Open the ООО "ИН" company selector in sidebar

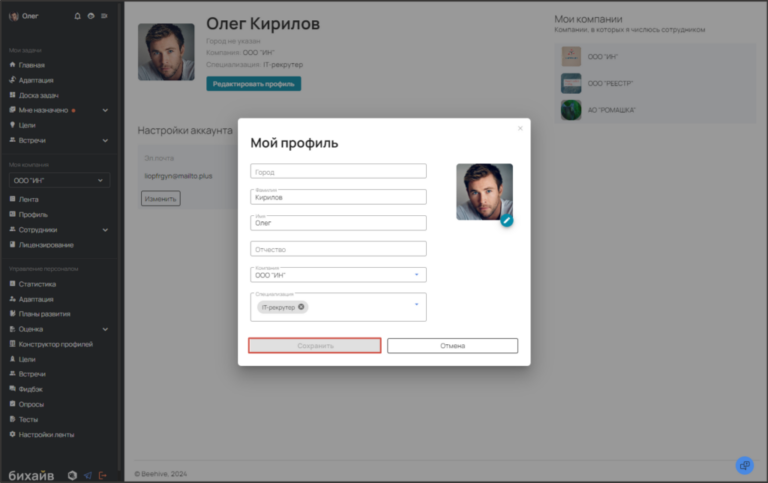tap(59, 180)
